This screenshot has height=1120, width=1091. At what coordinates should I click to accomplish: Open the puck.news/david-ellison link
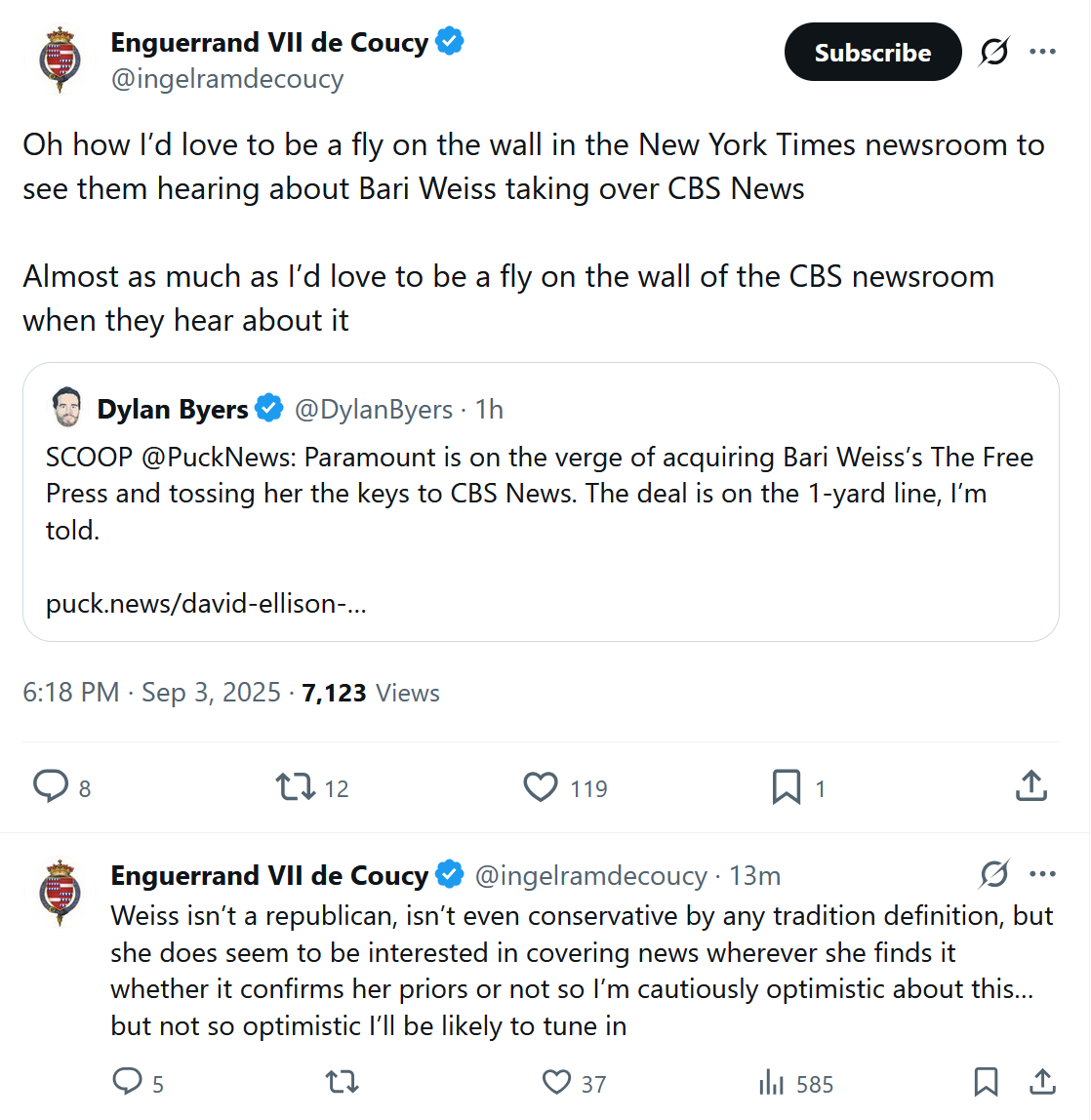point(206,604)
